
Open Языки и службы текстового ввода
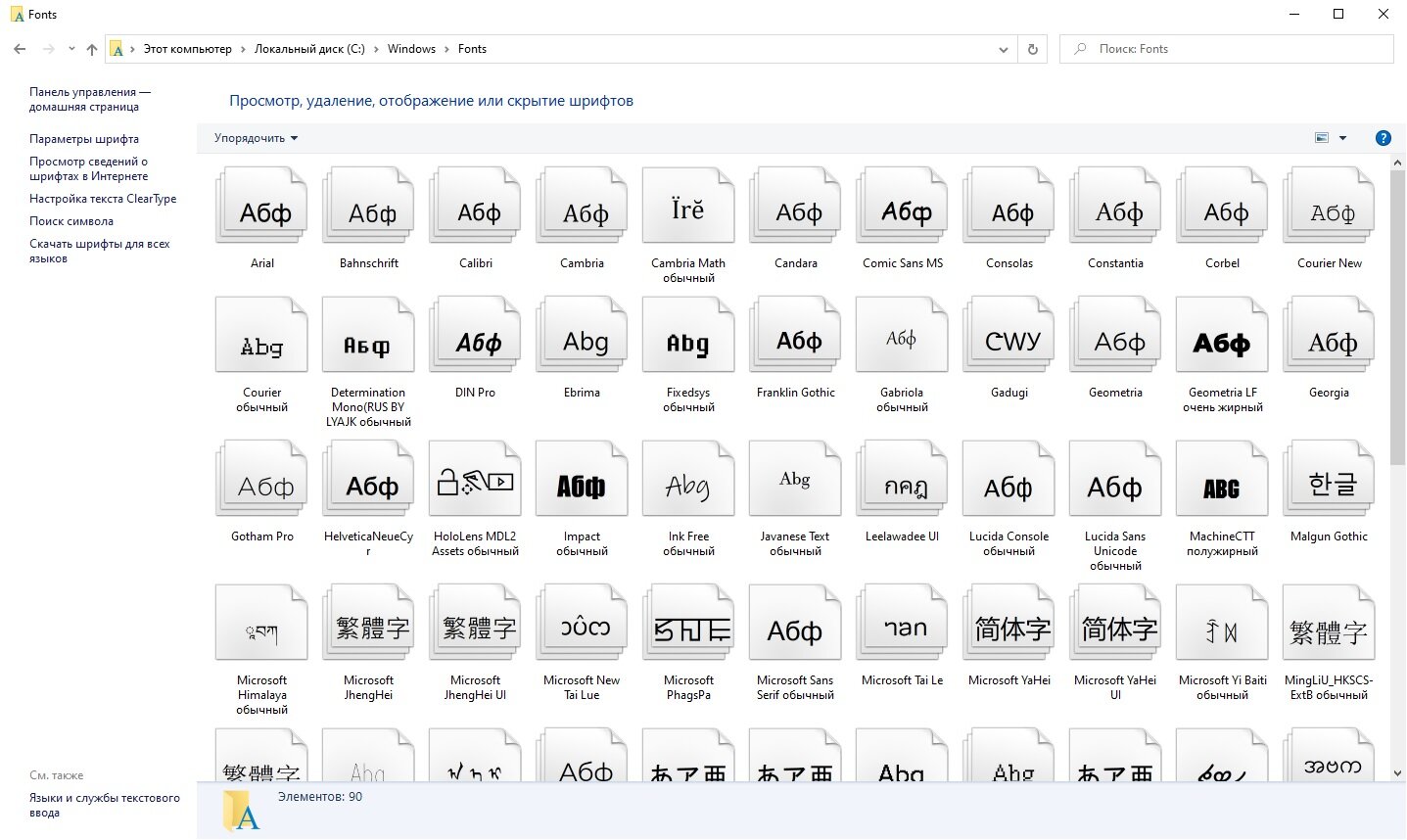(105, 806)
